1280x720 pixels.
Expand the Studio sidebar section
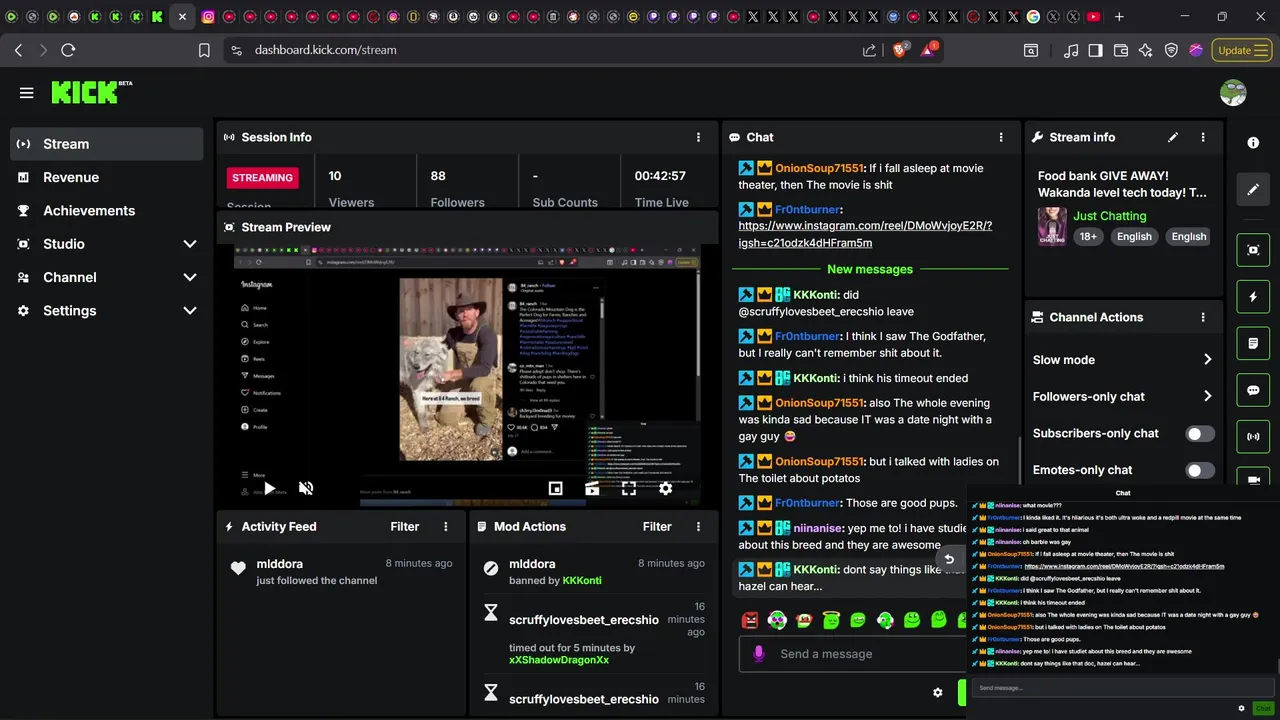(190, 244)
